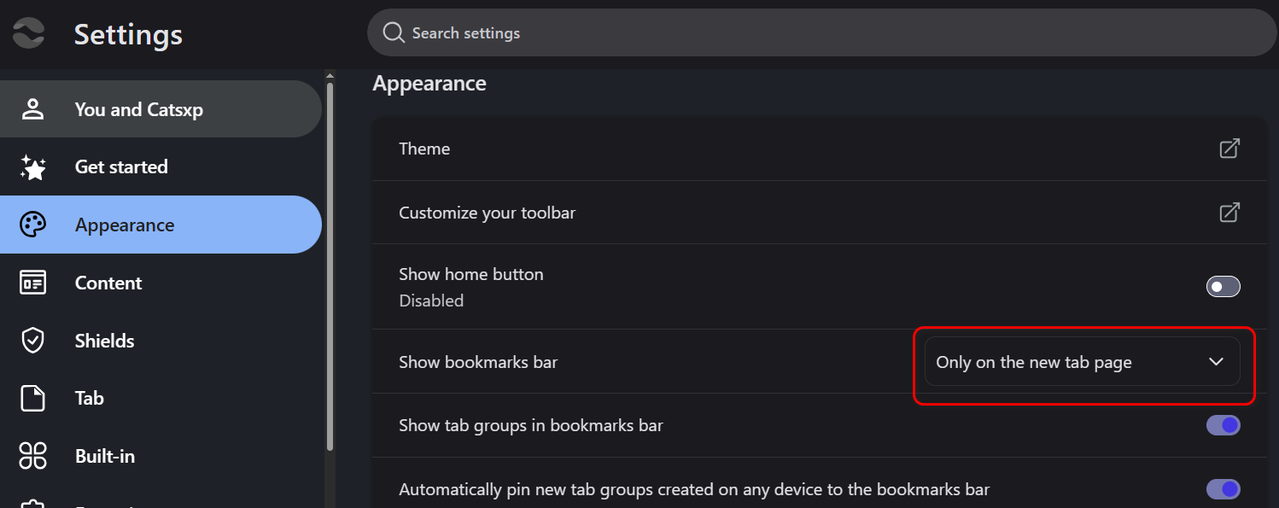The image size is (1279, 508).
Task: Click the Content newspaper icon
Action: (33, 283)
